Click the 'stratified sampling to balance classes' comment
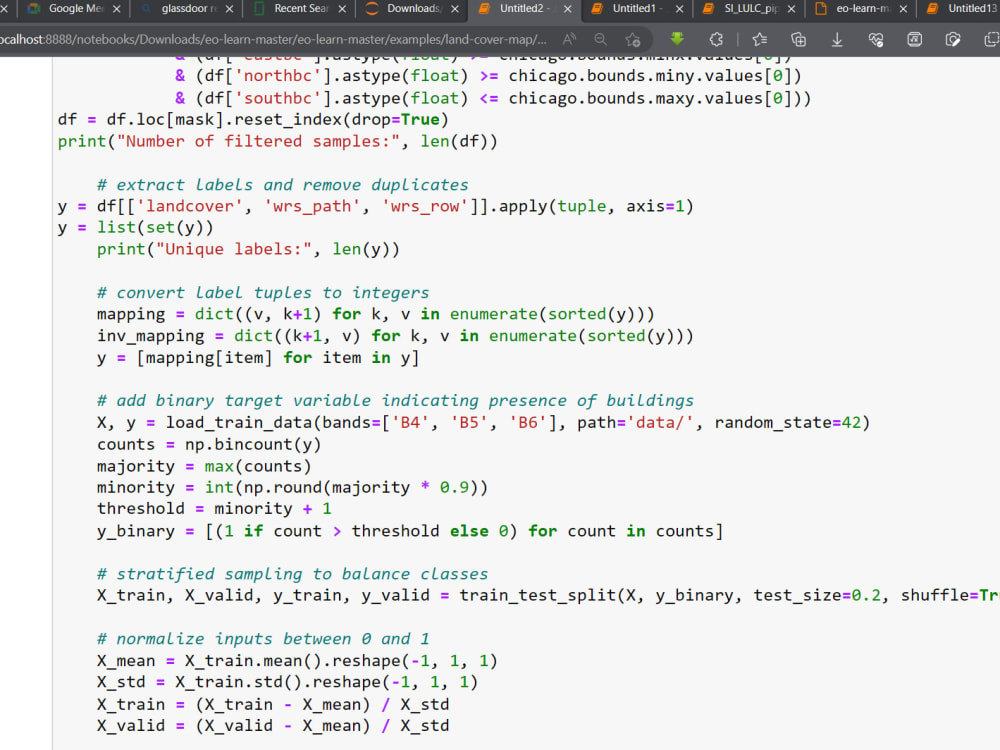The width and height of the screenshot is (1000, 750). coord(292,574)
